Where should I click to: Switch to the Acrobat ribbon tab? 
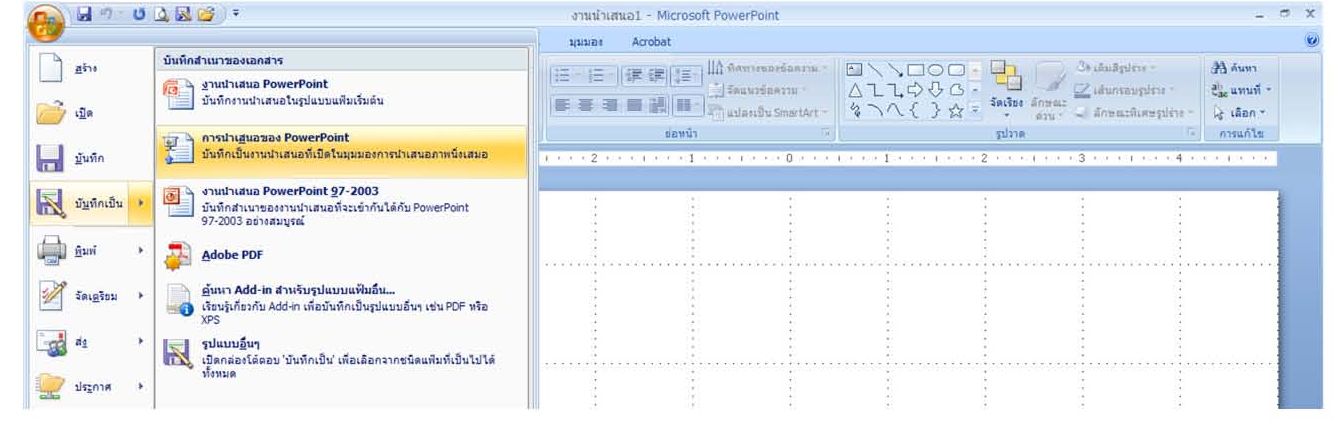tap(651, 42)
